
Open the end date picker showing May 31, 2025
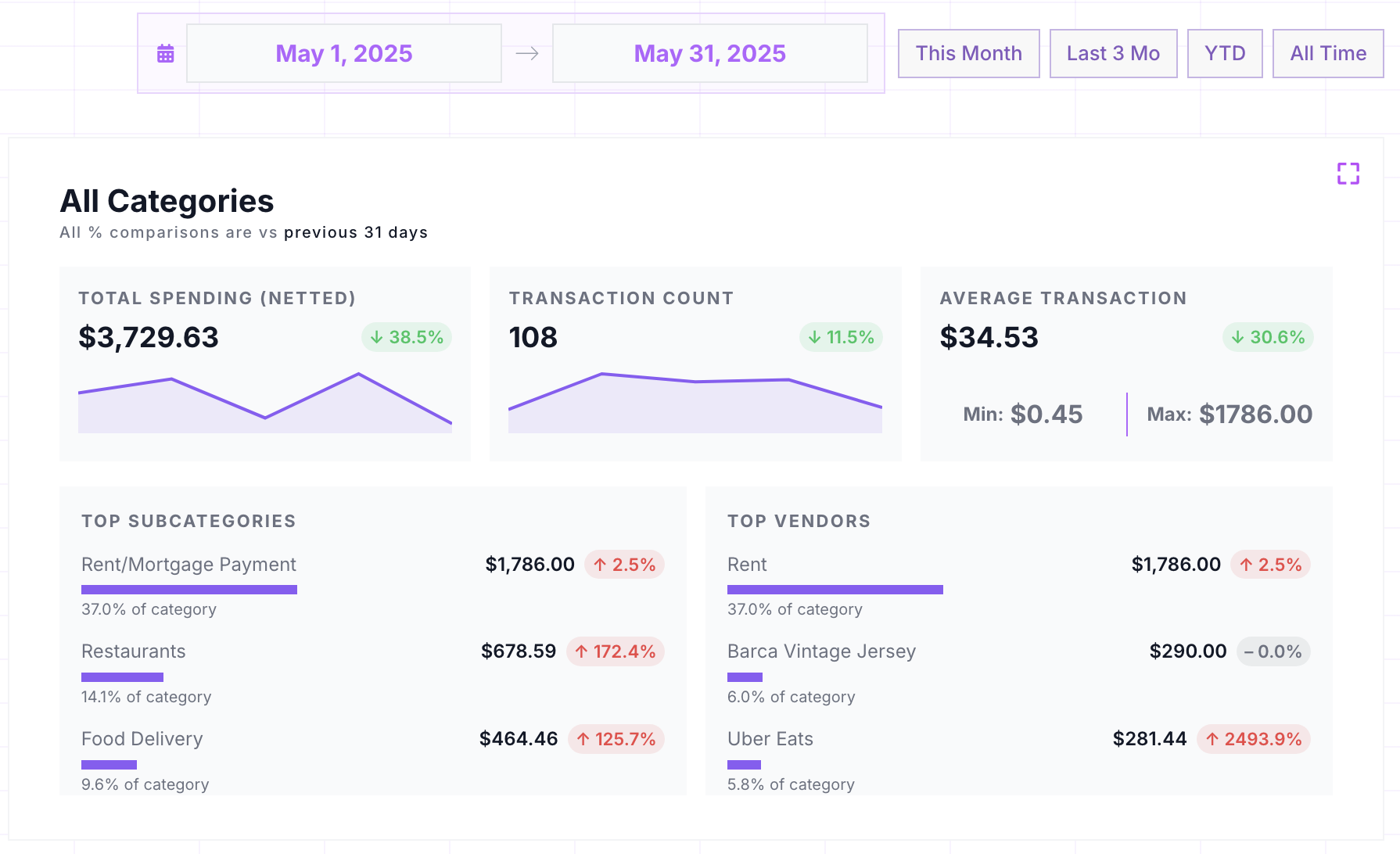(x=709, y=52)
